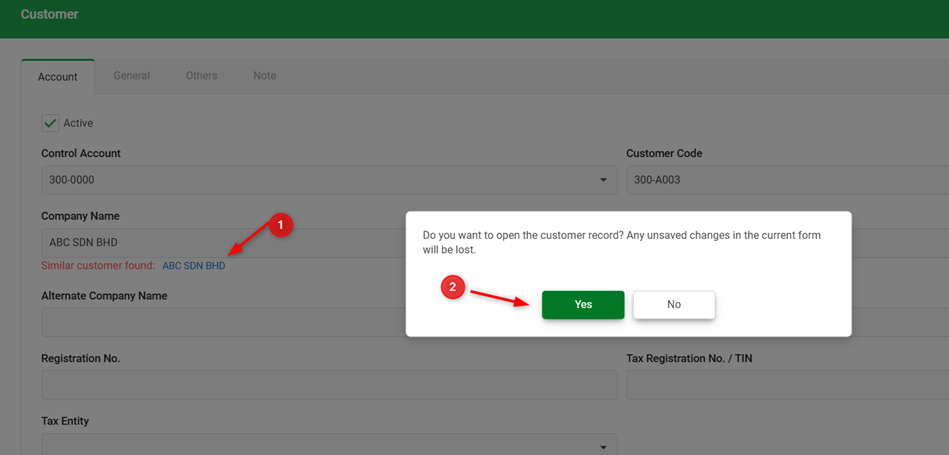Click the Company Name input field
Screen dimensions: 949x455
224,243
